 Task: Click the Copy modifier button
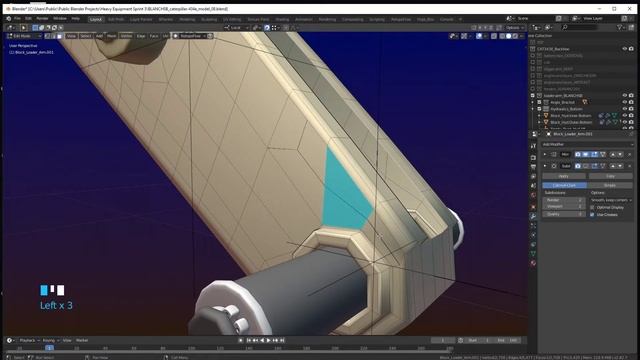pyautogui.click(x=611, y=176)
